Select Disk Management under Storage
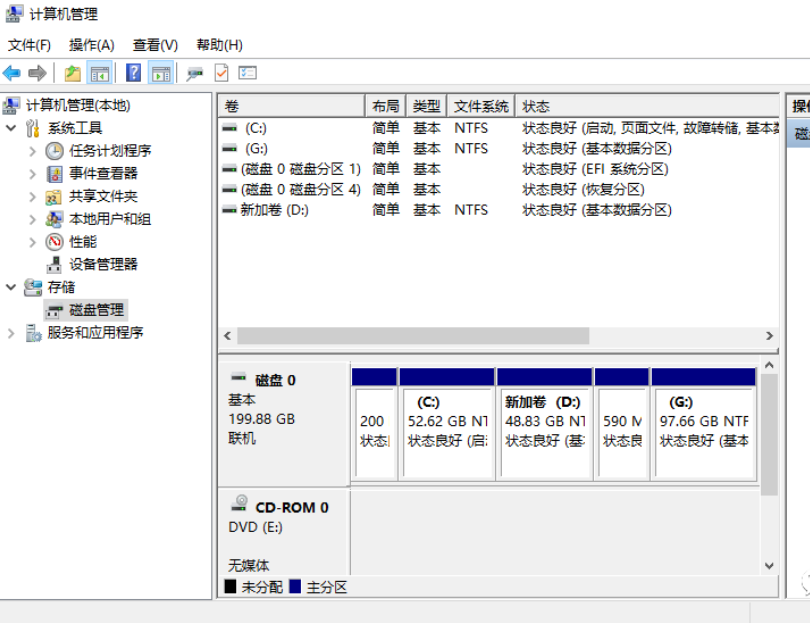This screenshot has height=623, width=810. pyautogui.click(x=96, y=310)
